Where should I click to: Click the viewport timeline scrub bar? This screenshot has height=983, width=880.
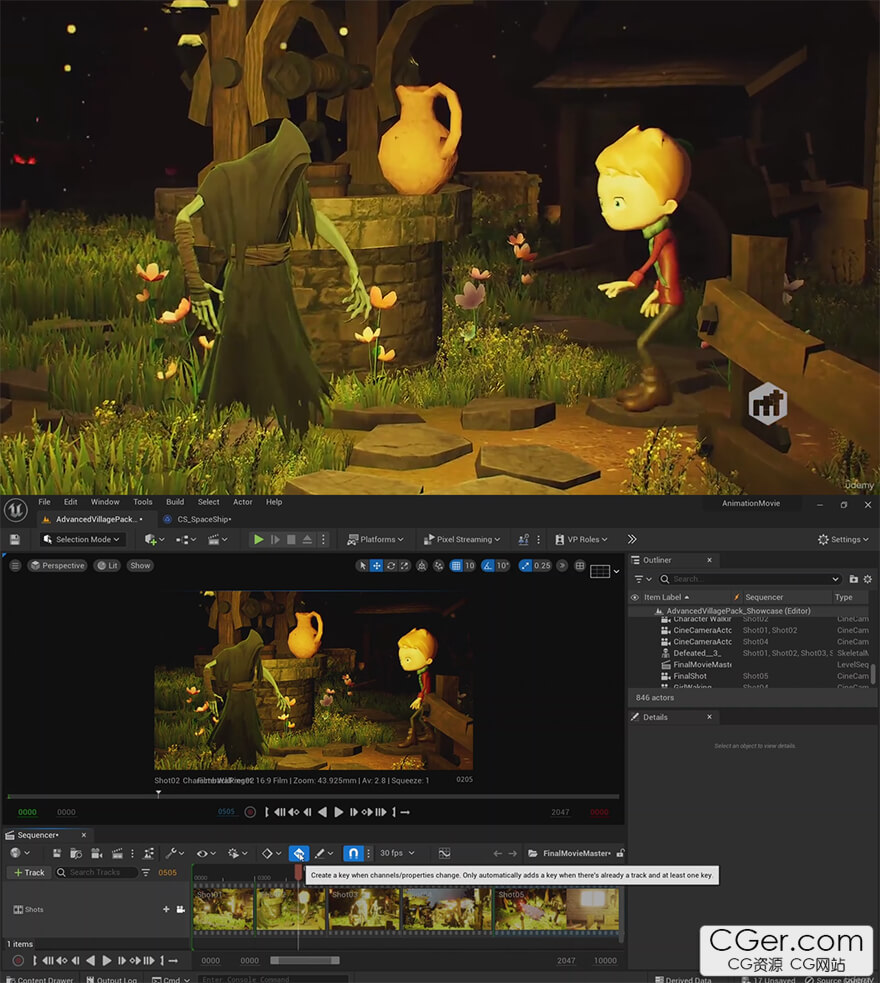313,796
